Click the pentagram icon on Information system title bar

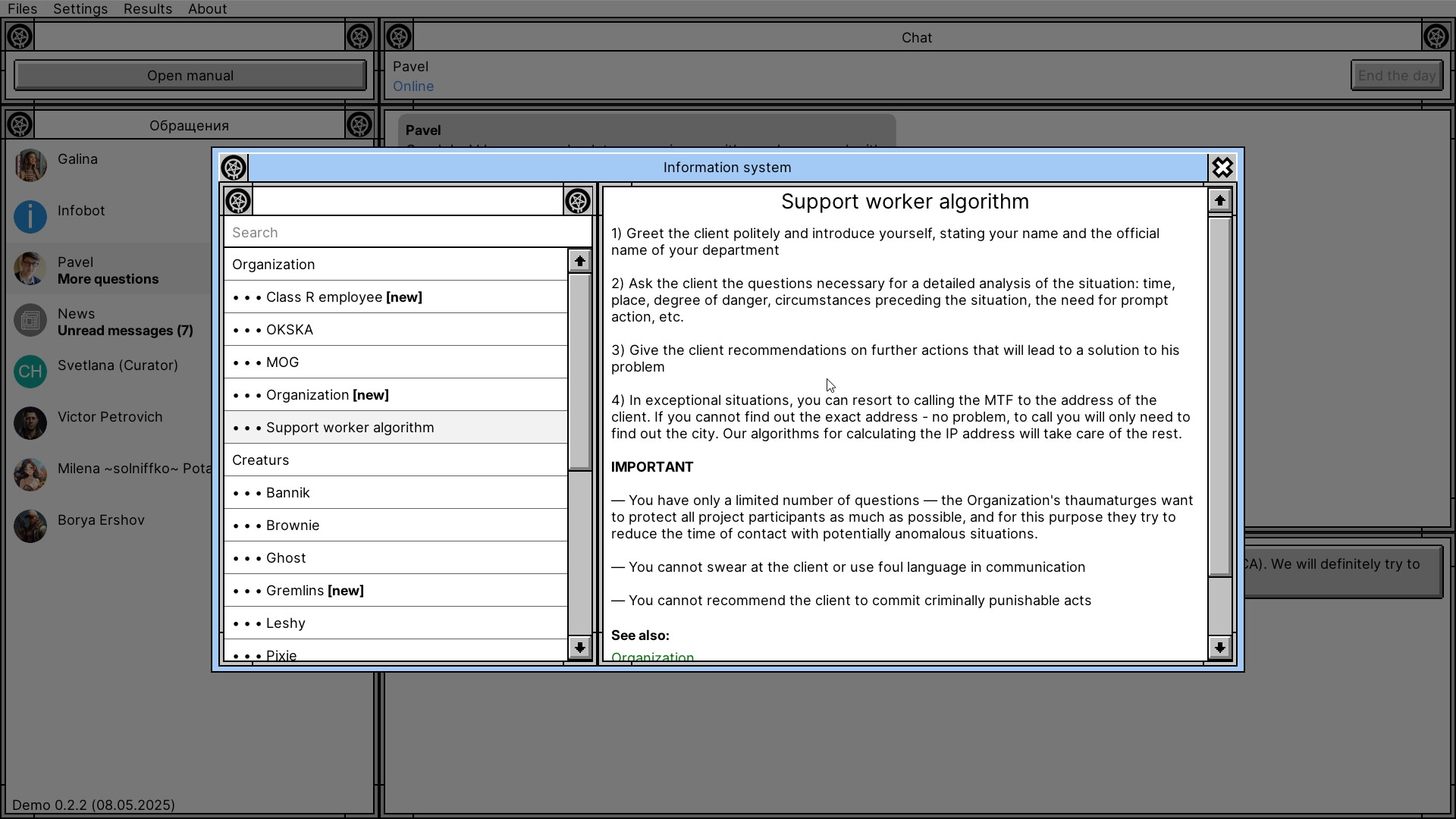click(x=234, y=167)
